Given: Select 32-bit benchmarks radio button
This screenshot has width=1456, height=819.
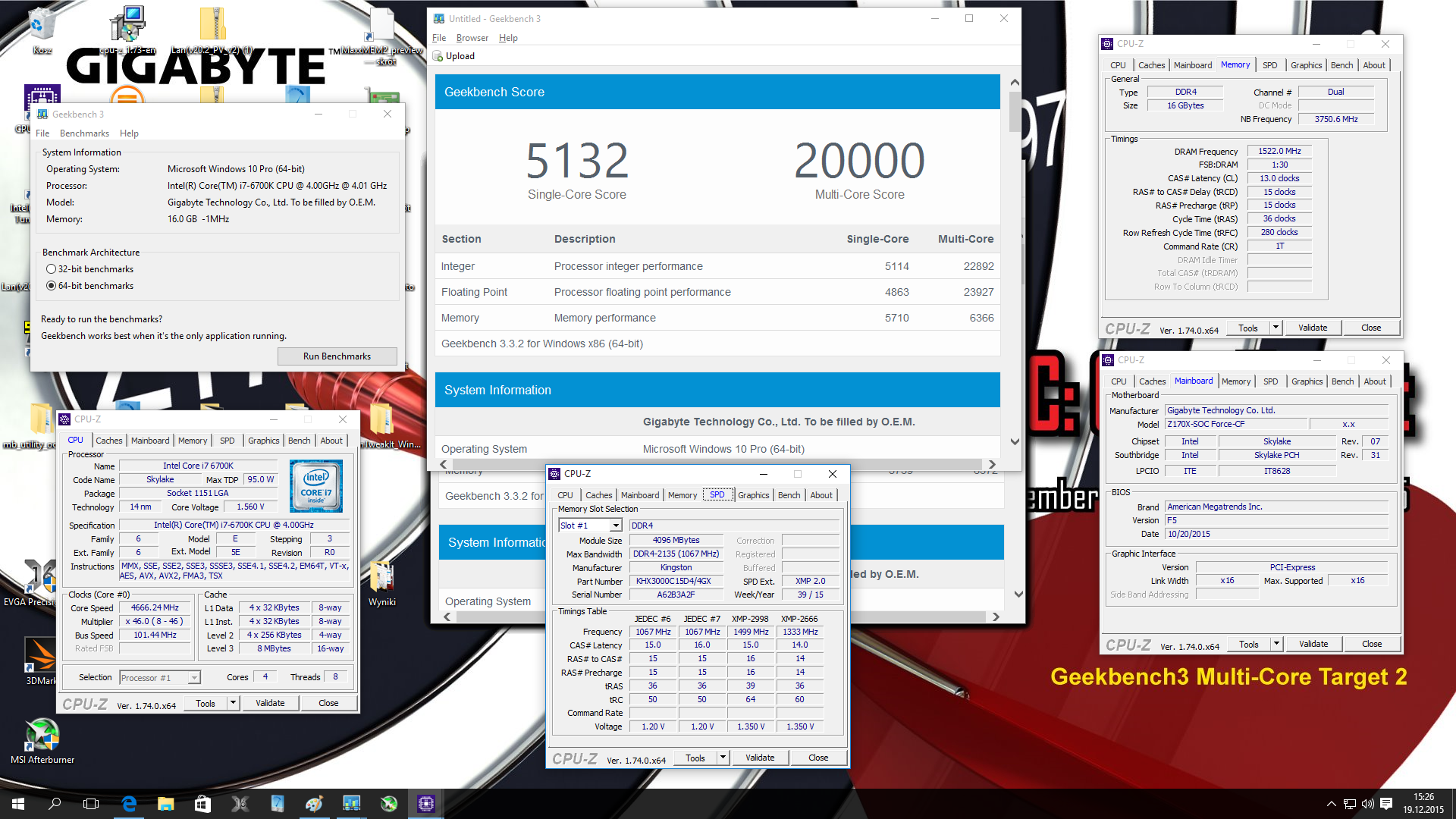Looking at the screenshot, I should click(51, 269).
